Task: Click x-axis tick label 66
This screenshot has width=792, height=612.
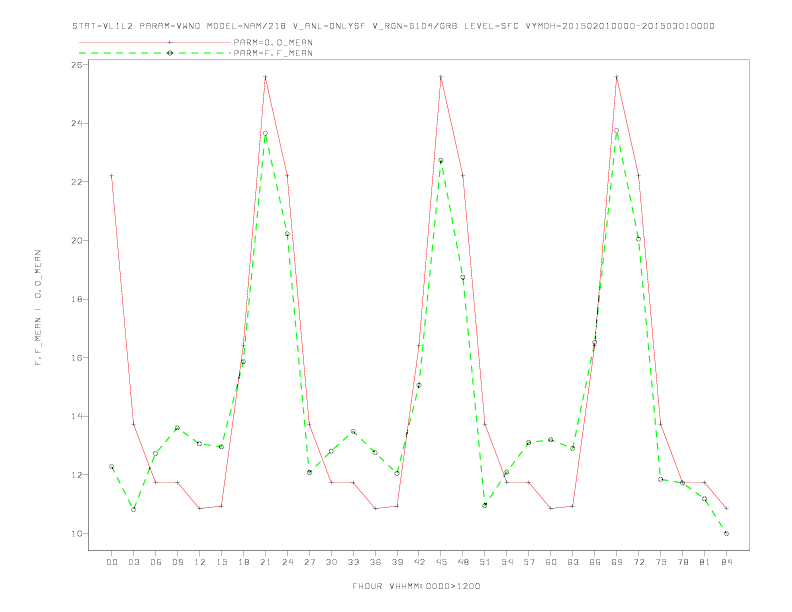Action: click(x=595, y=562)
